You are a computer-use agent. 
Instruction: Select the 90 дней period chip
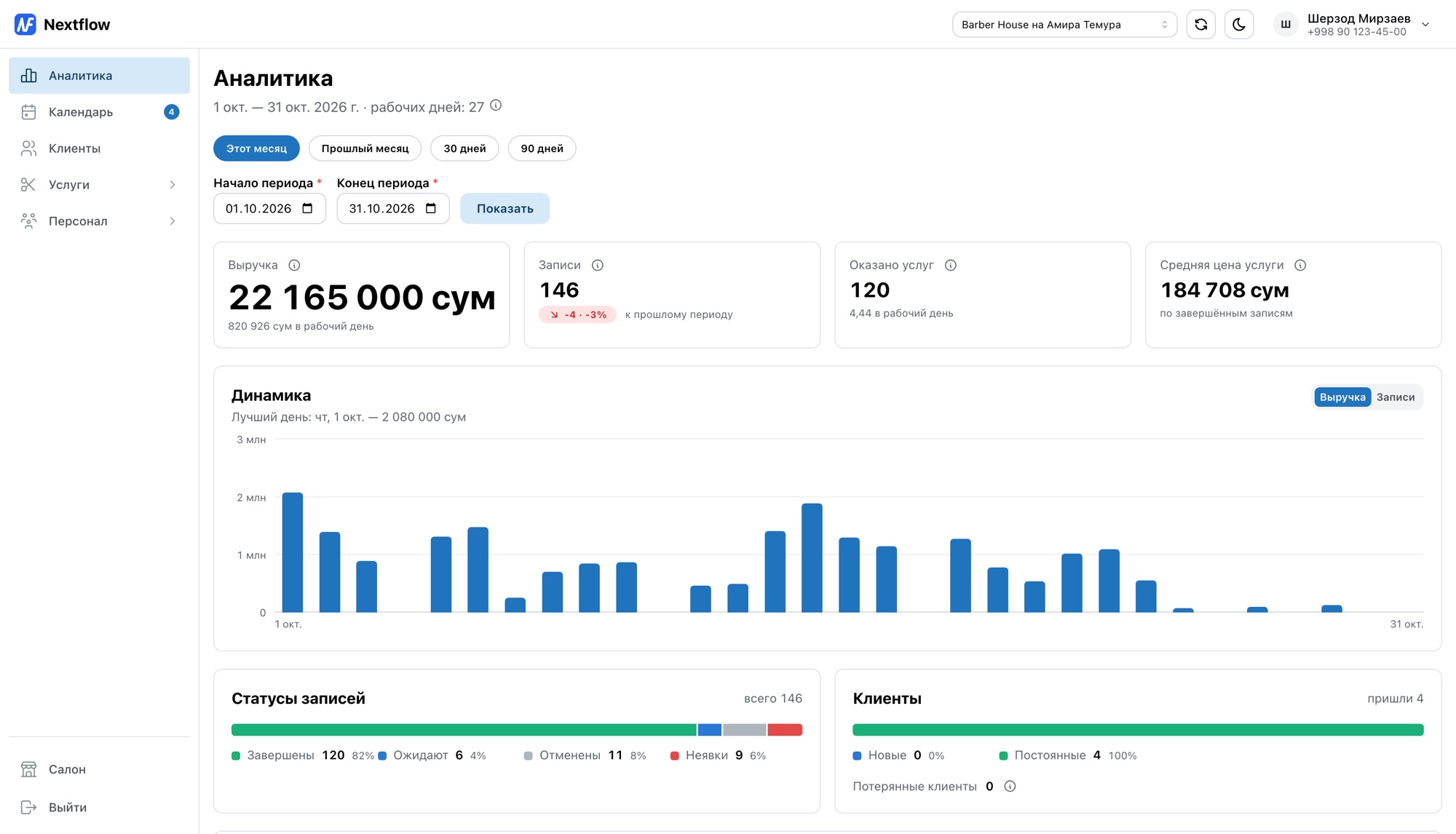coord(542,148)
